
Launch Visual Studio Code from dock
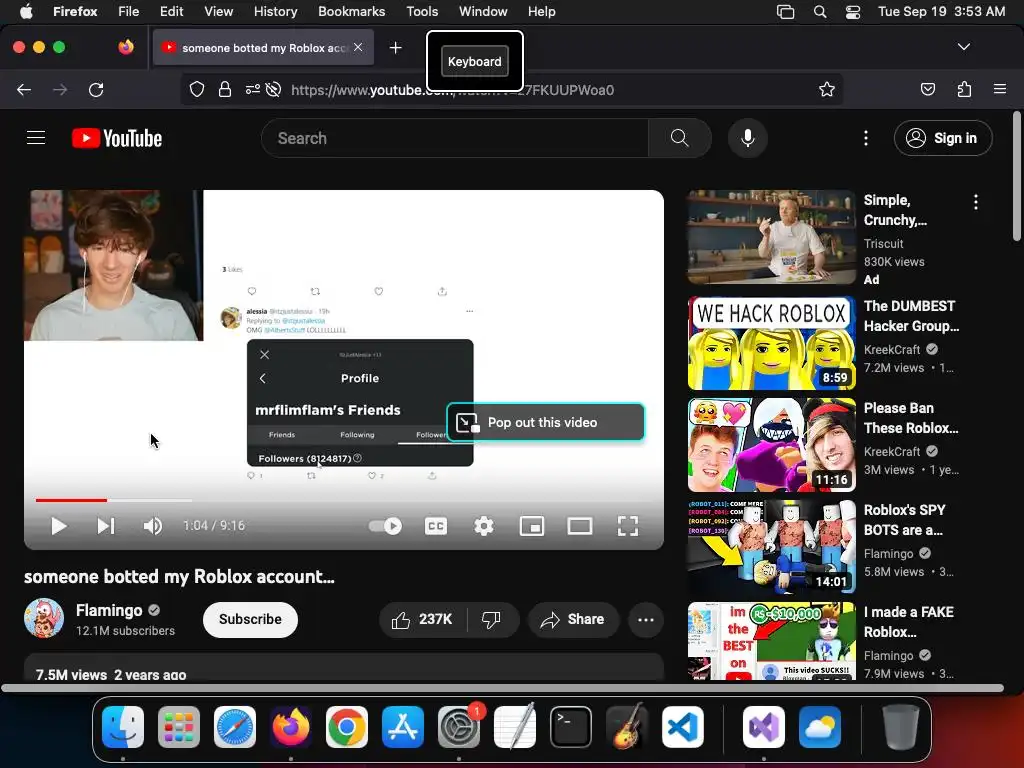click(682, 727)
